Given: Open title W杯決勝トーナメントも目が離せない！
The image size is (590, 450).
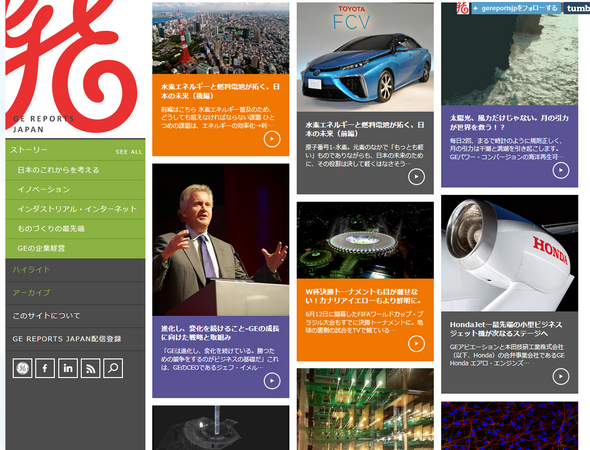Looking at the screenshot, I should click(364, 296).
